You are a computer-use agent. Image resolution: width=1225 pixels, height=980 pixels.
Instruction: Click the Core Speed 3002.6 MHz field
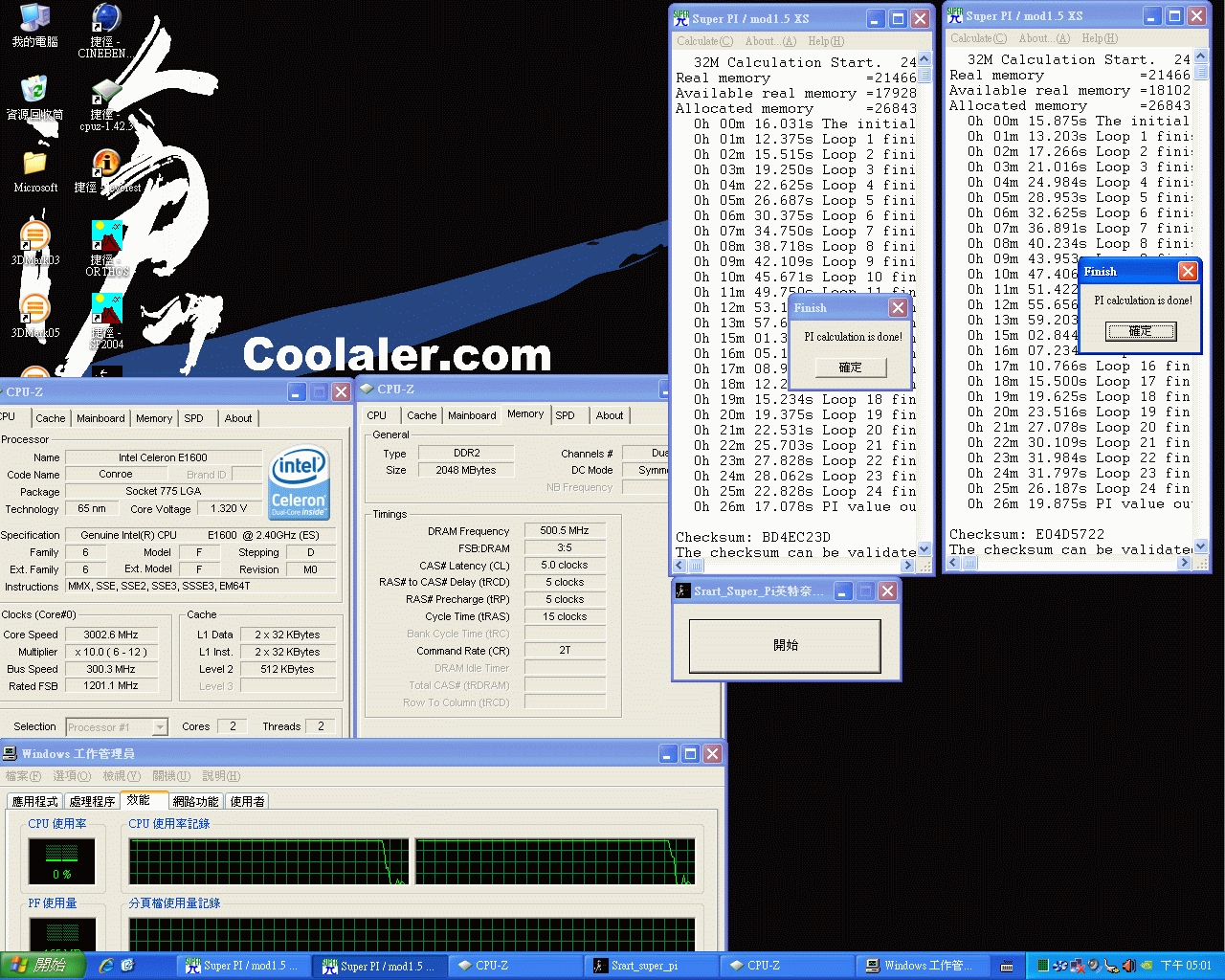pyautogui.click(x=111, y=635)
